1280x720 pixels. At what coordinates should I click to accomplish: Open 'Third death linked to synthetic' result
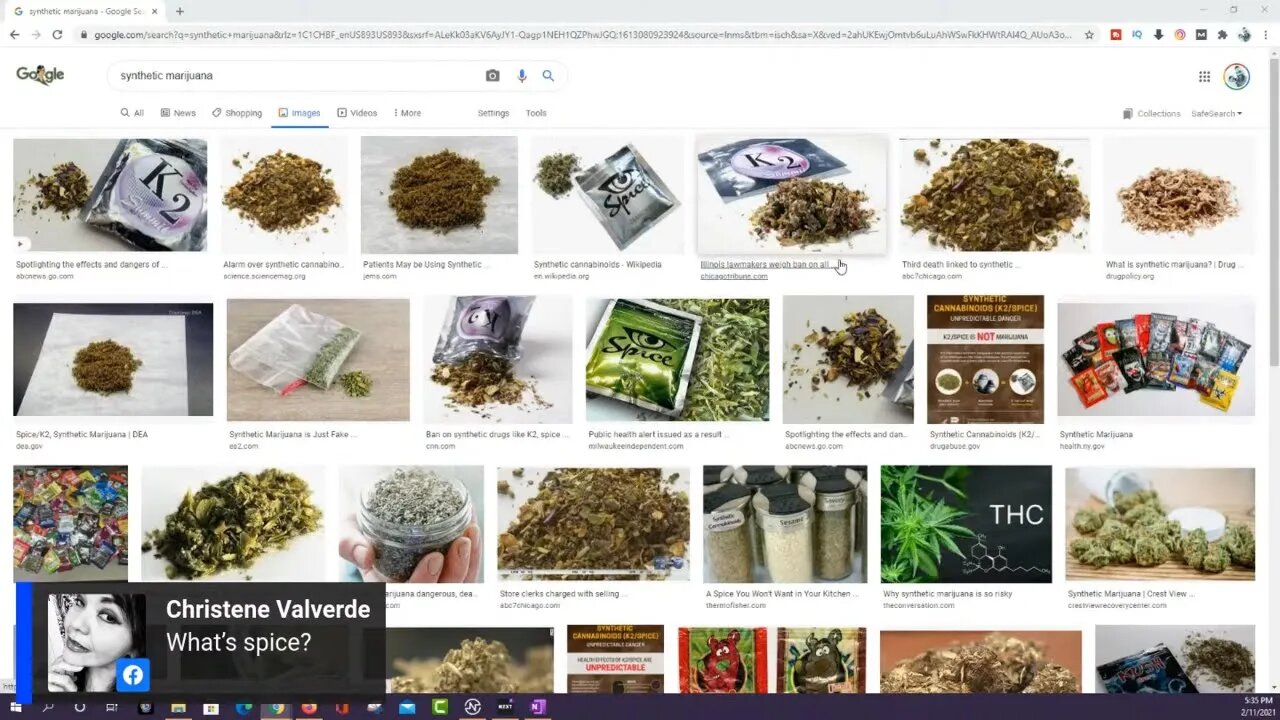[960, 264]
